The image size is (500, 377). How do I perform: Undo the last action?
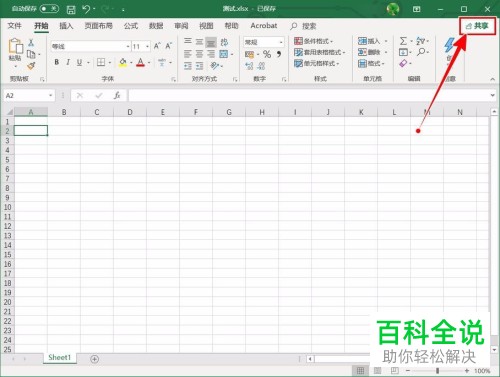(x=86, y=9)
